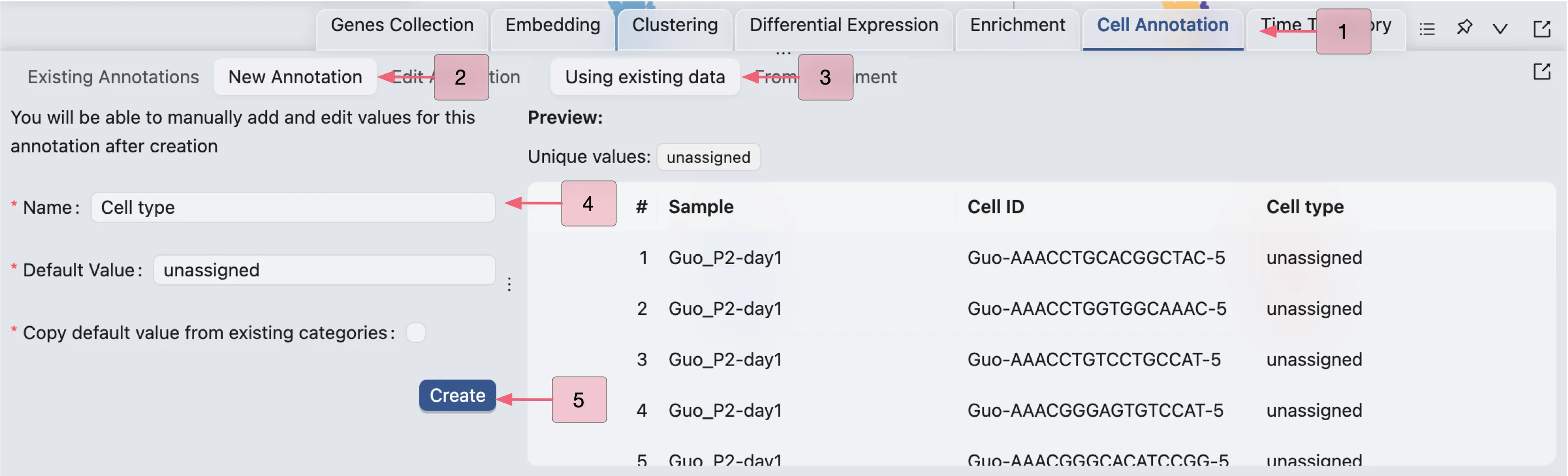Image resolution: width=1568 pixels, height=476 pixels.
Task: Click the pin panel icon
Action: click(1464, 27)
